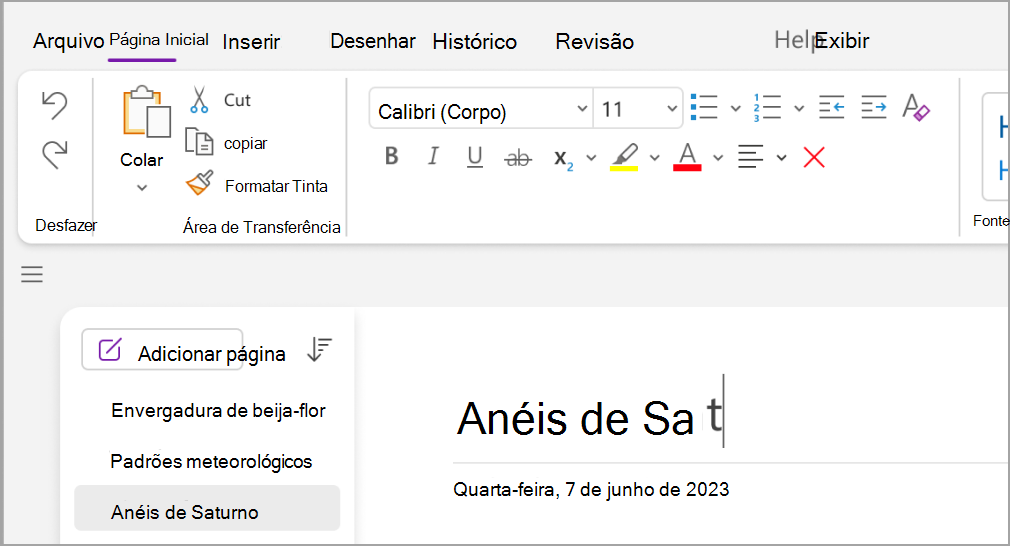This screenshot has height=546, width=1010.
Task: Click the date Quarta-feira, 7 de junho de 2023
Action: [591, 489]
